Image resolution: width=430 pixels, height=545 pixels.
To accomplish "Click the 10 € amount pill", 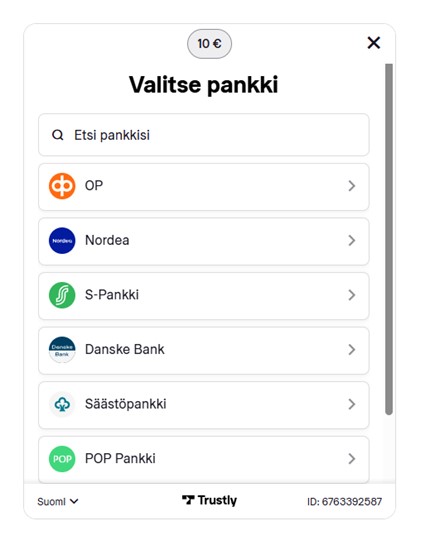I will pyautogui.click(x=209, y=44).
